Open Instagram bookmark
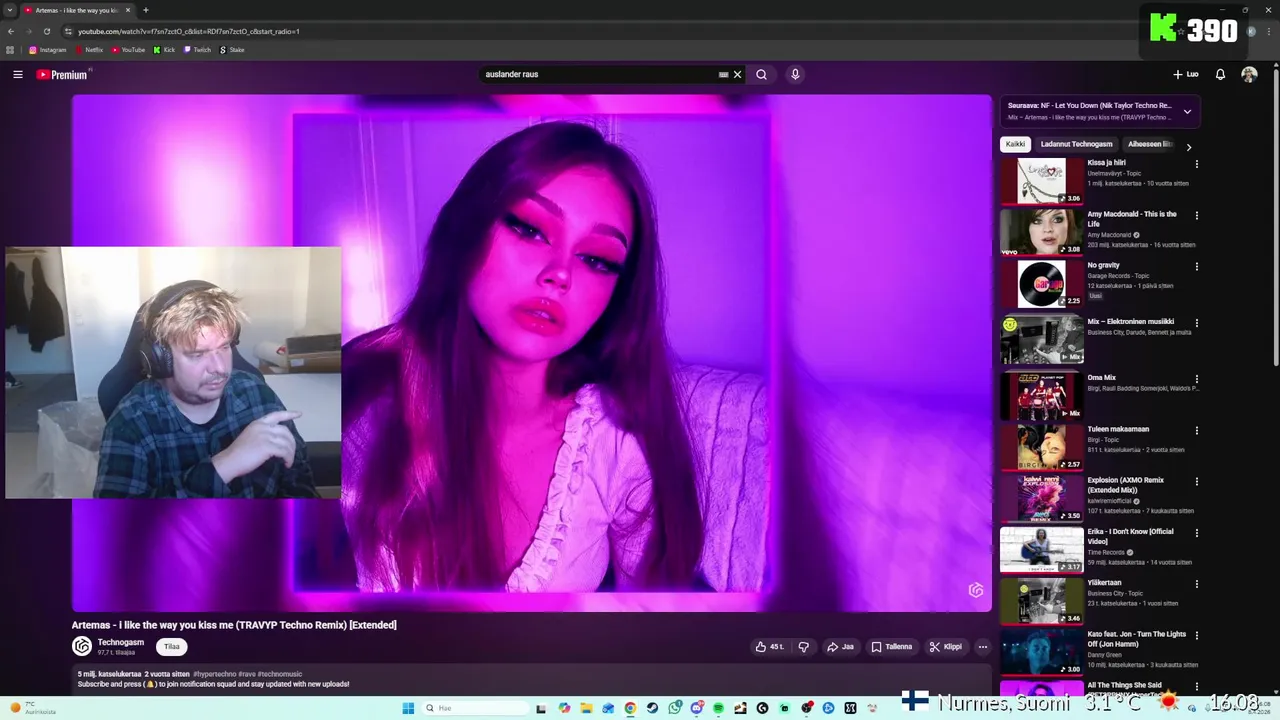Screen dimensions: 1280x720 tap(48, 49)
